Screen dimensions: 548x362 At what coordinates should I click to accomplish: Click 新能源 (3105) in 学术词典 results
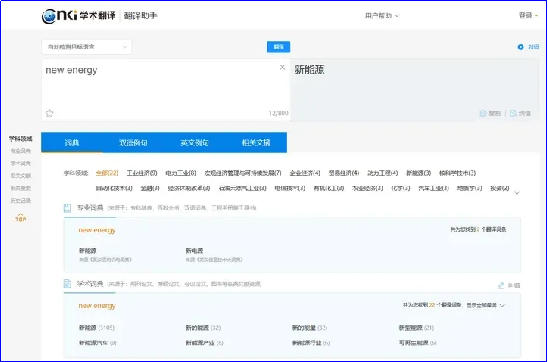coord(97,328)
